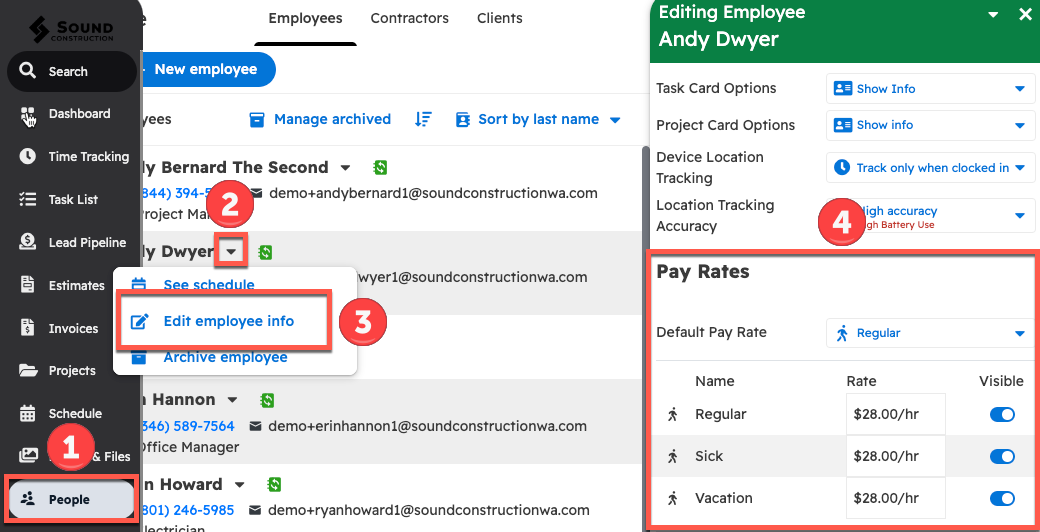
Task: Expand the Default Pay Rate dropdown
Action: tap(930, 333)
